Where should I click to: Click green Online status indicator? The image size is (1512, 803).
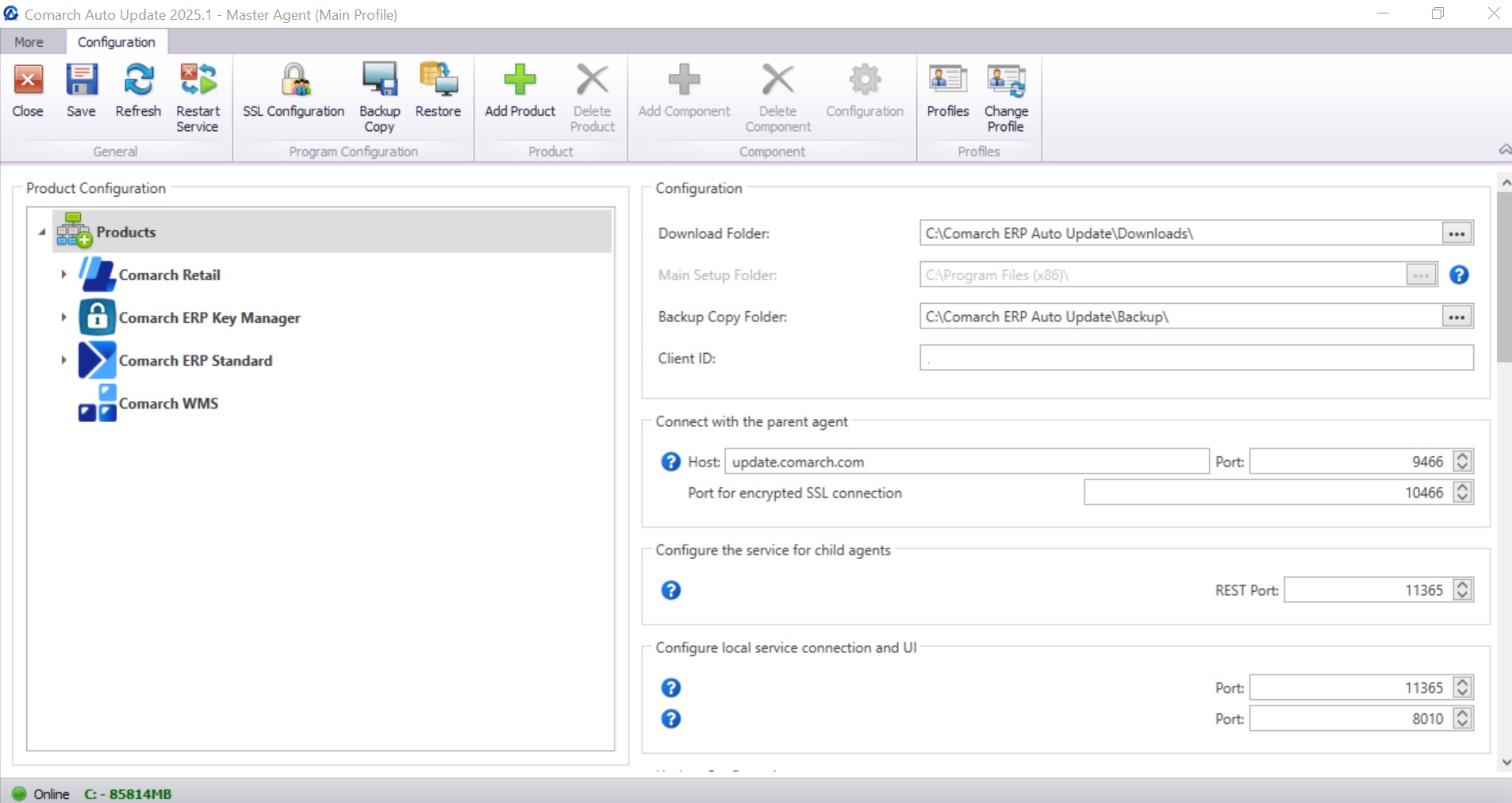coord(19,793)
